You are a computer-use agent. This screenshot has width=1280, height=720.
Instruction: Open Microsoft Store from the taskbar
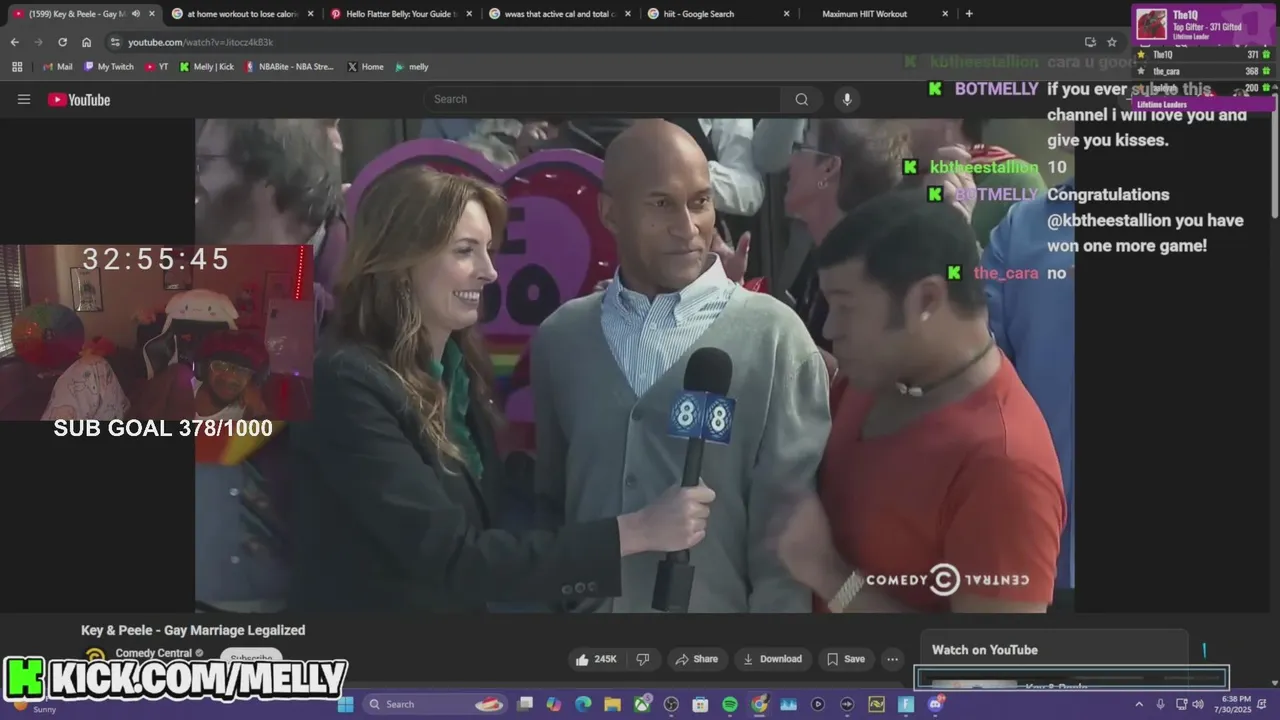(701, 704)
